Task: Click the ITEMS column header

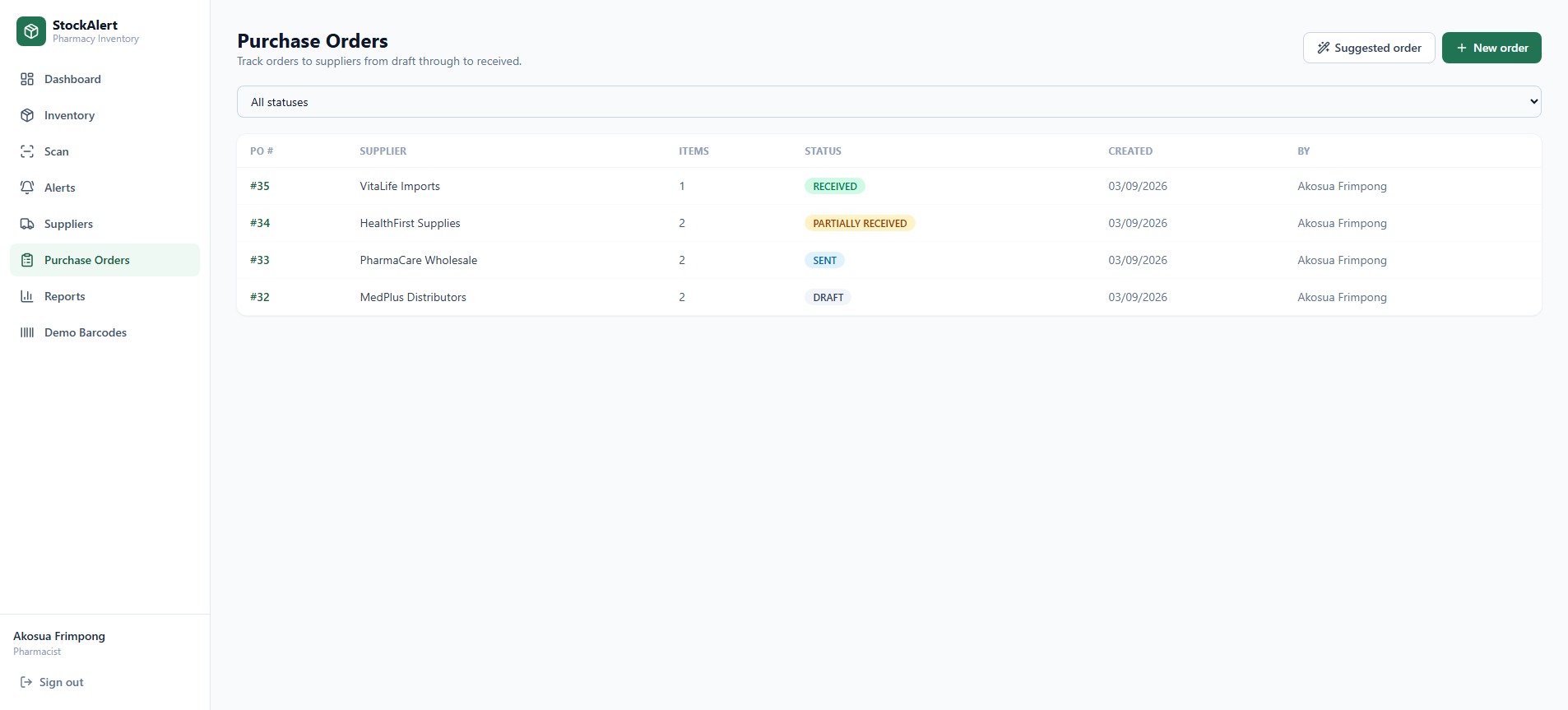Action: pos(694,151)
